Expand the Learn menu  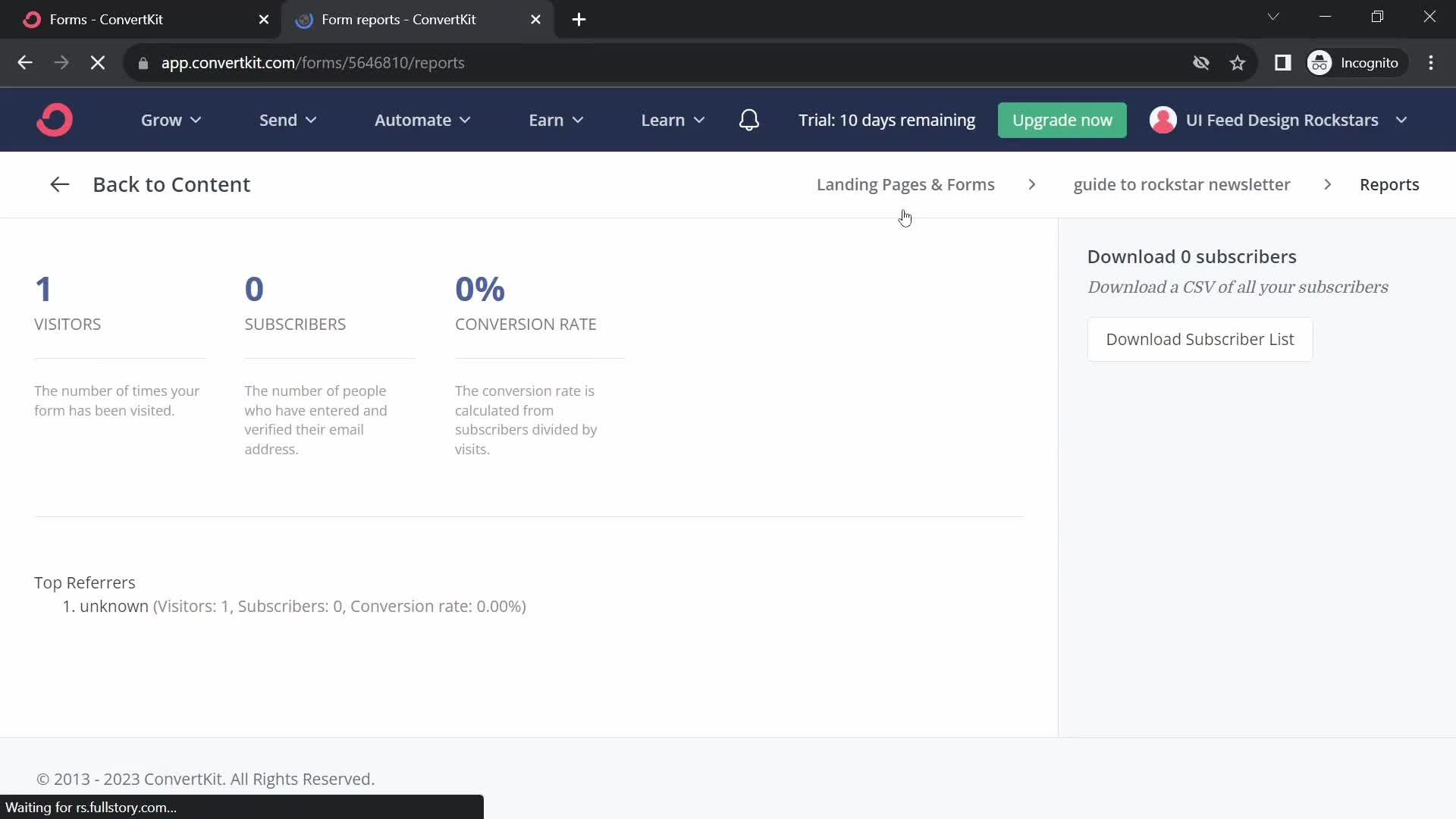[x=673, y=120]
